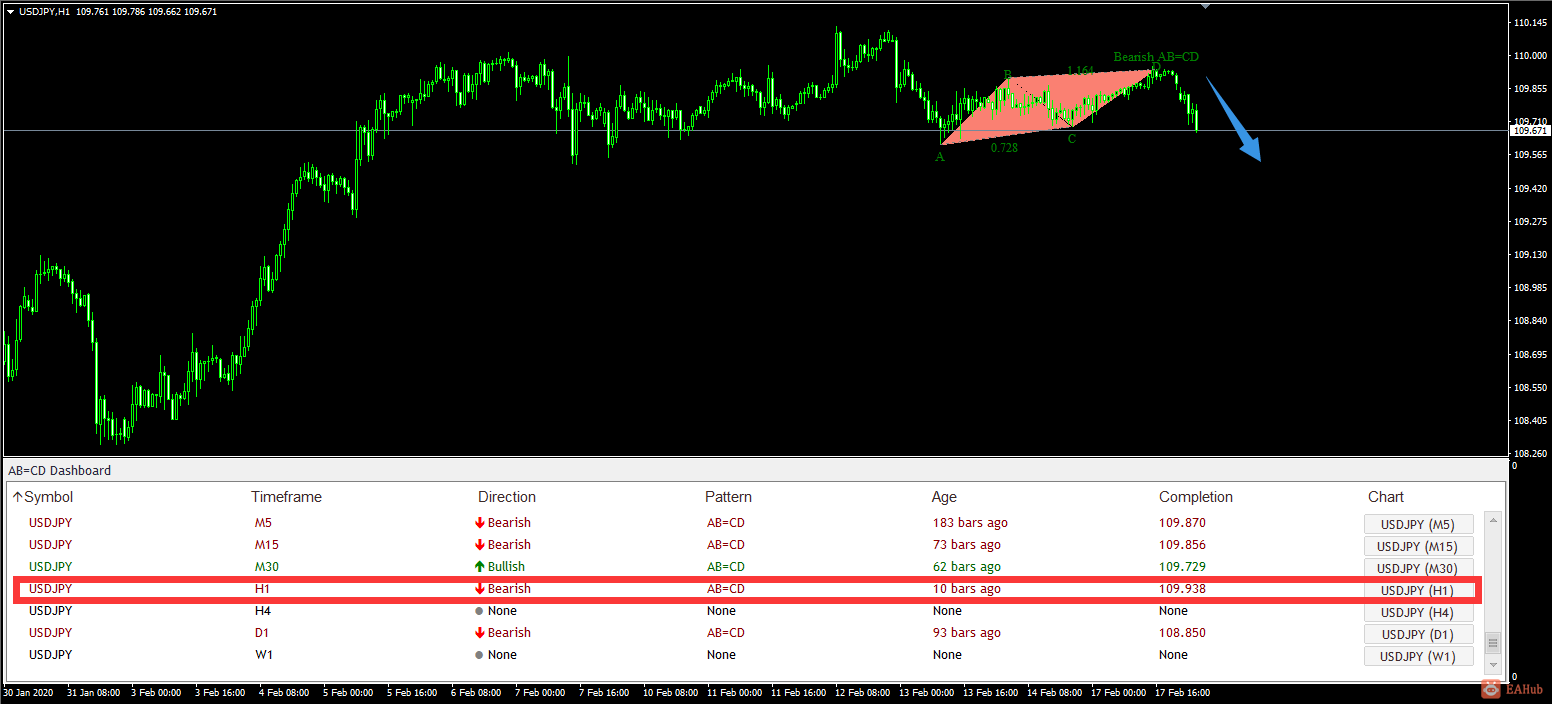This screenshot has width=1552, height=704.
Task: Select 'M15' in the Timeframe column
Action: tap(267, 545)
